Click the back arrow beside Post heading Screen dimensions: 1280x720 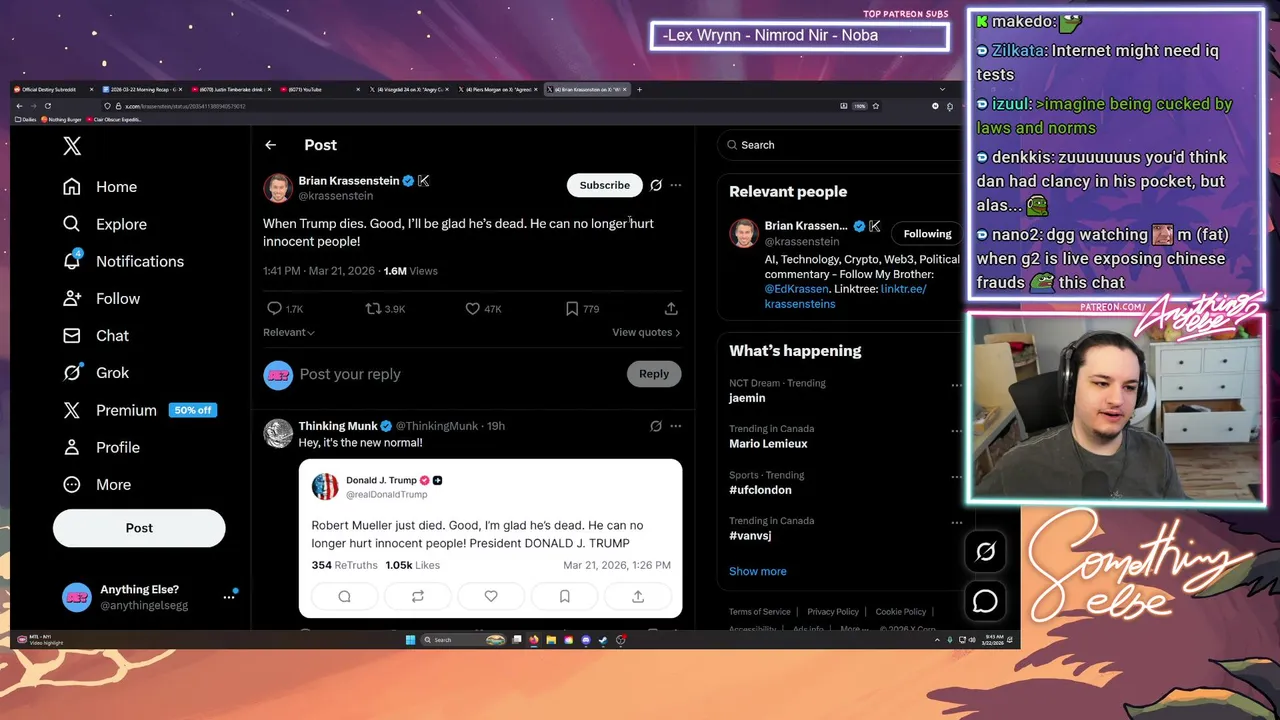270,145
